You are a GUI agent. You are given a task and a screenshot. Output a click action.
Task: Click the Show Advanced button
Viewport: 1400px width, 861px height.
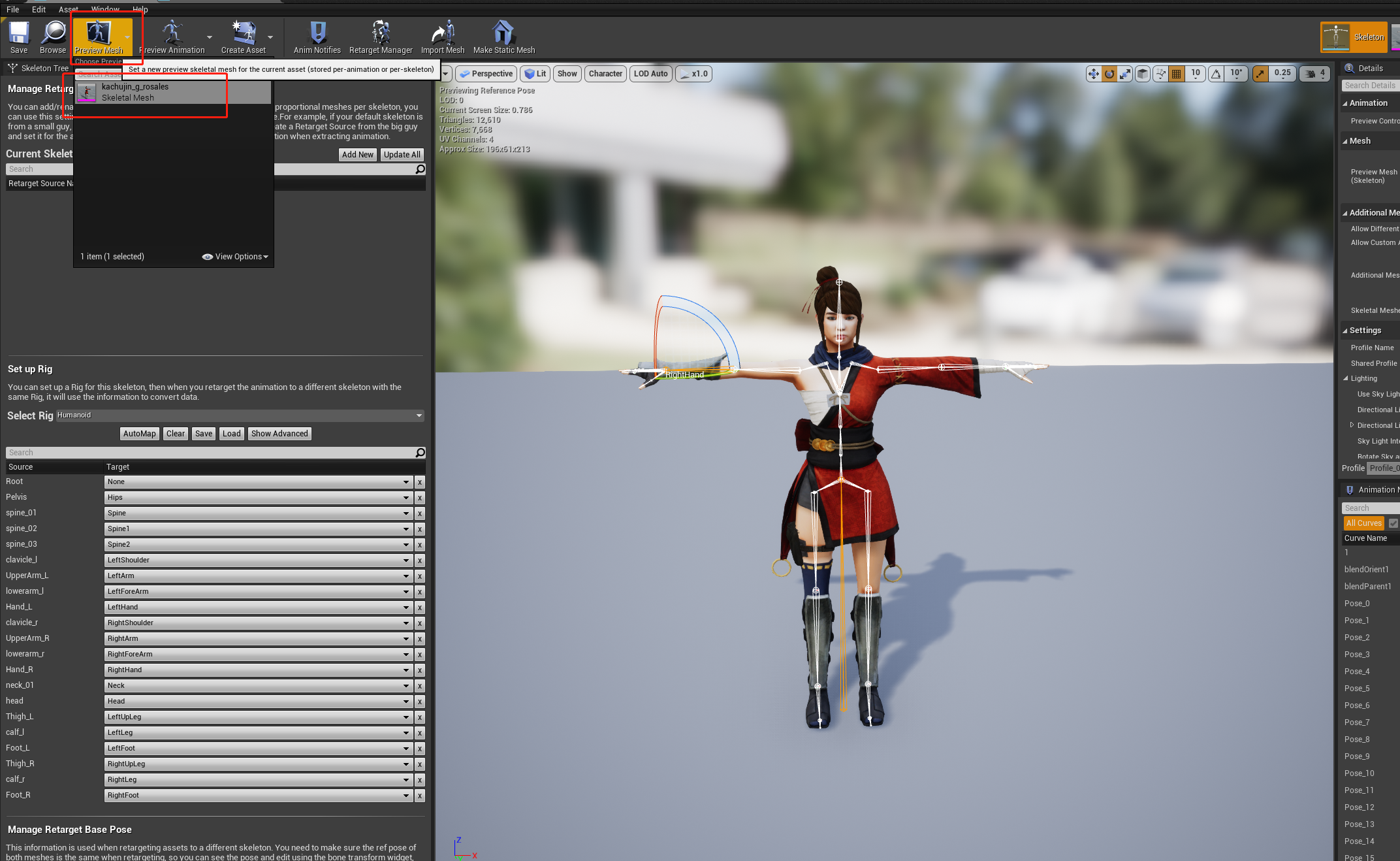pos(279,434)
